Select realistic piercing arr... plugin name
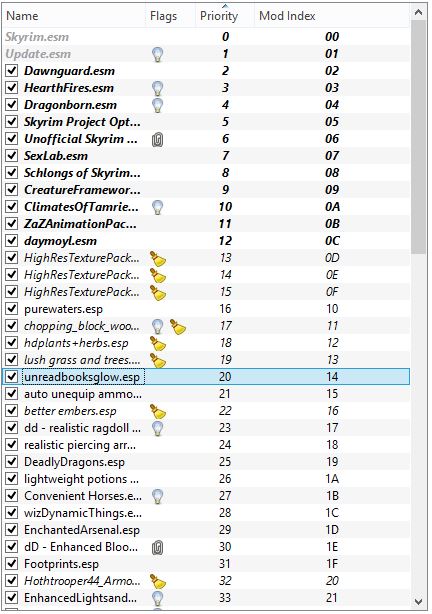The image size is (432, 614). coord(80,445)
